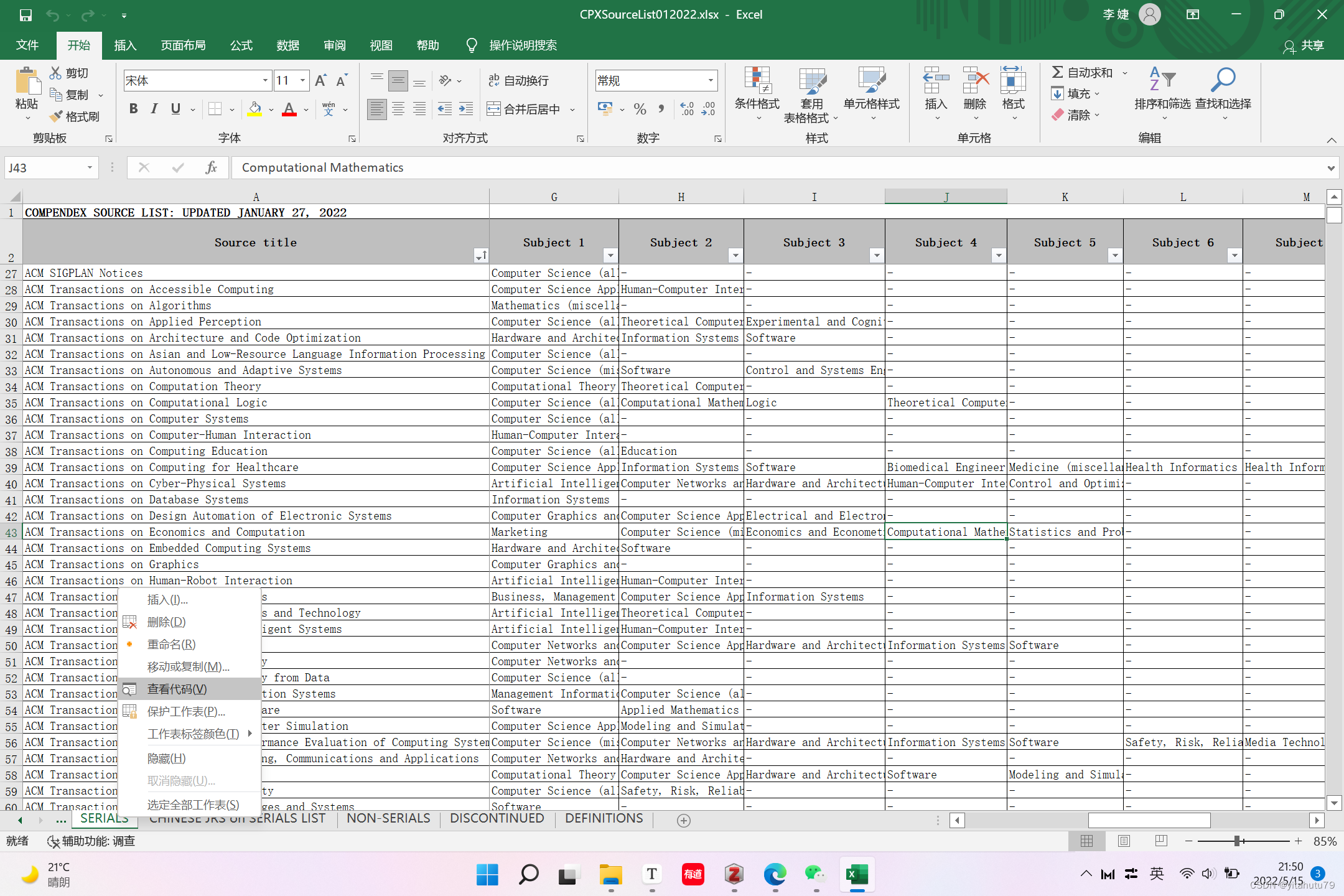Click the Conditional Formatting icon
Viewport: 1344px width, 896px height.
(757, 81)
